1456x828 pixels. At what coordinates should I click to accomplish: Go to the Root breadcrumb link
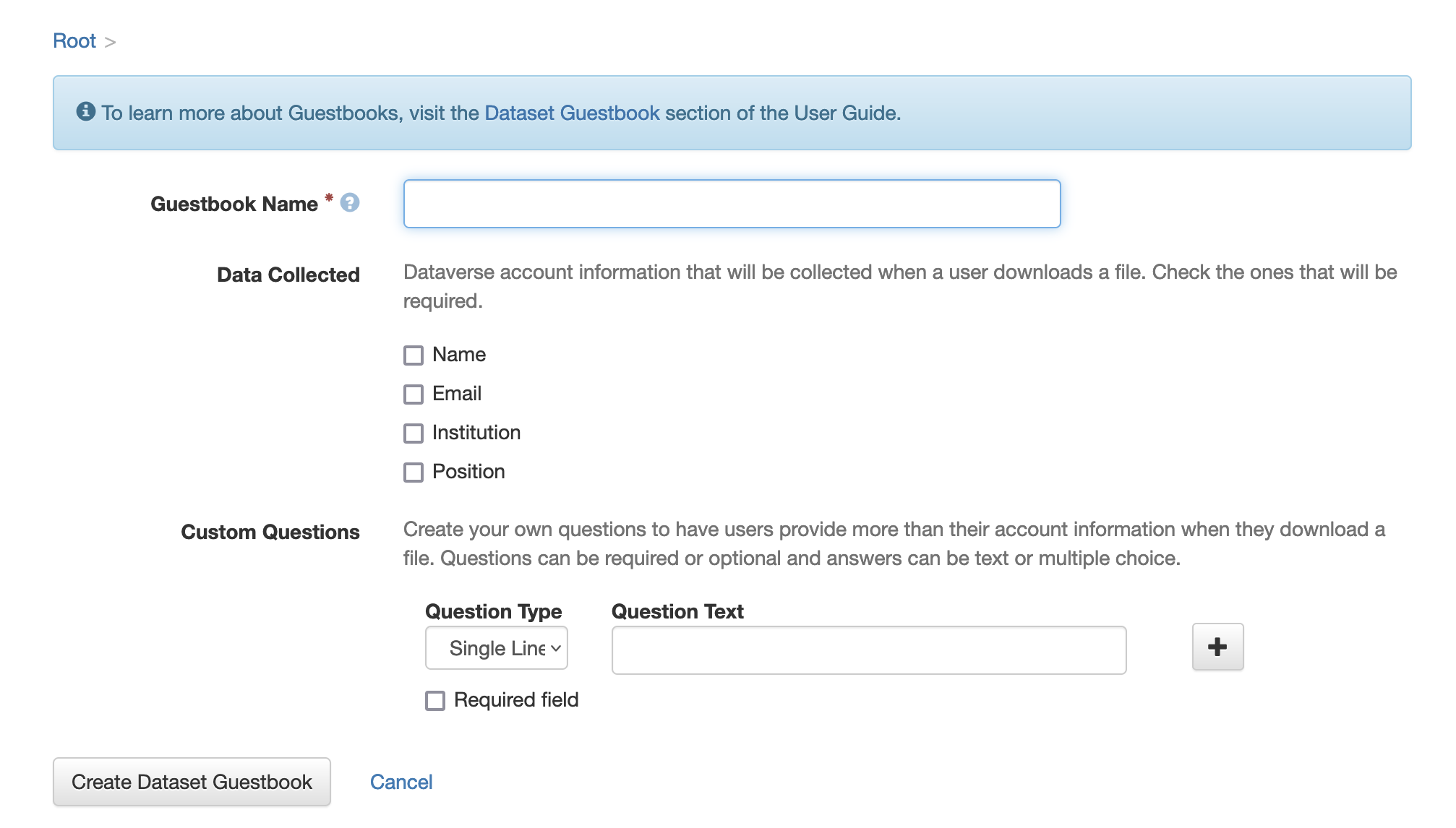(x=74, y=41)
